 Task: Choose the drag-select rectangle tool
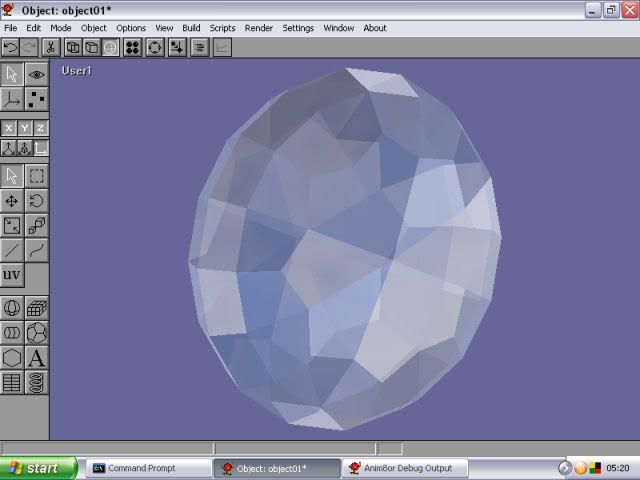(x=36, y=177)
